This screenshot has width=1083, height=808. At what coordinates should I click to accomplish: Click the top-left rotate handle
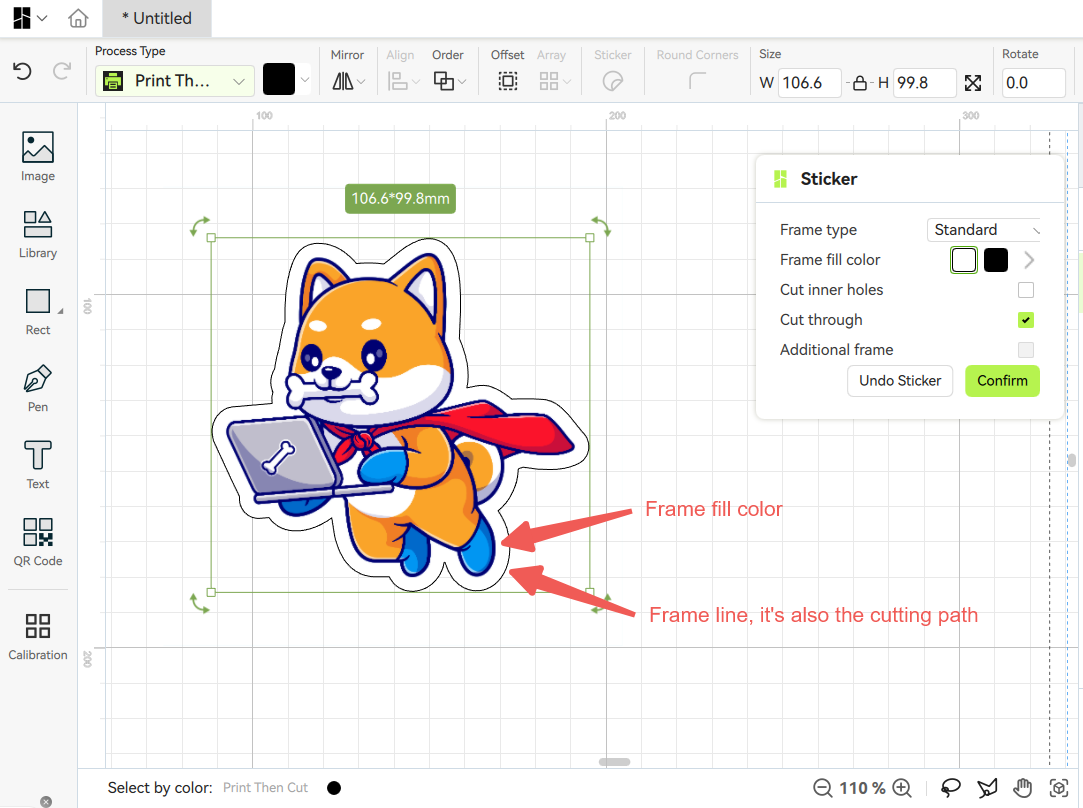point(199,226)
